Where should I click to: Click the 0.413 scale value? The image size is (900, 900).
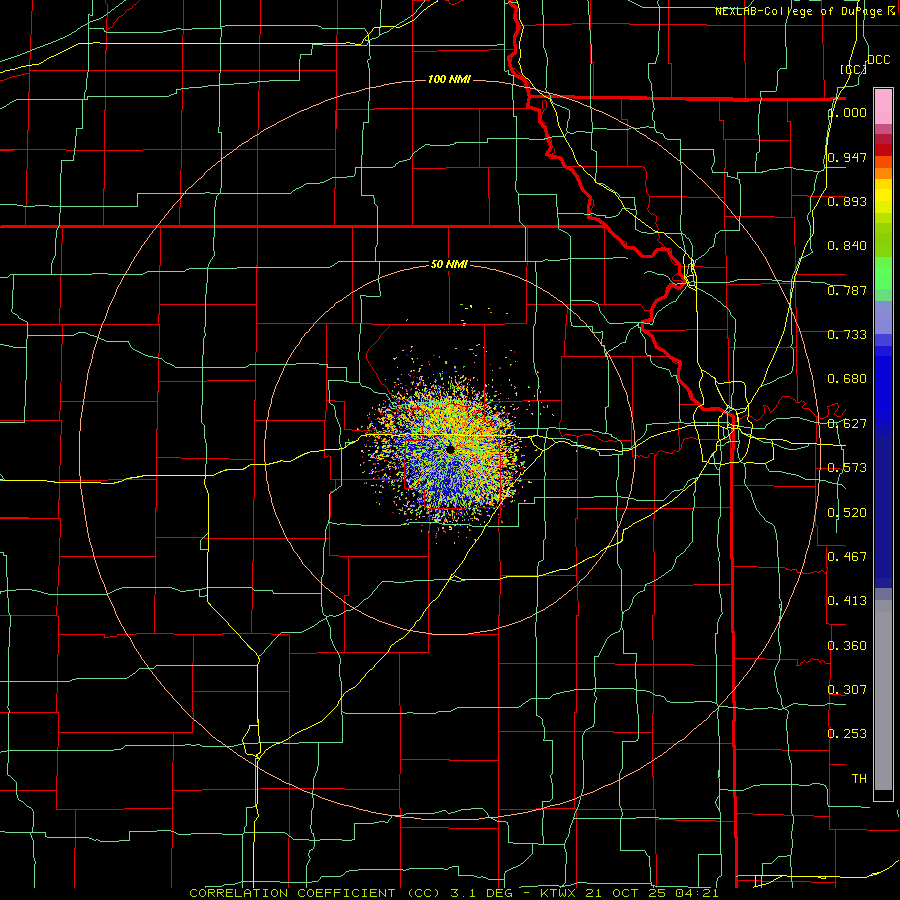point(847,601)
